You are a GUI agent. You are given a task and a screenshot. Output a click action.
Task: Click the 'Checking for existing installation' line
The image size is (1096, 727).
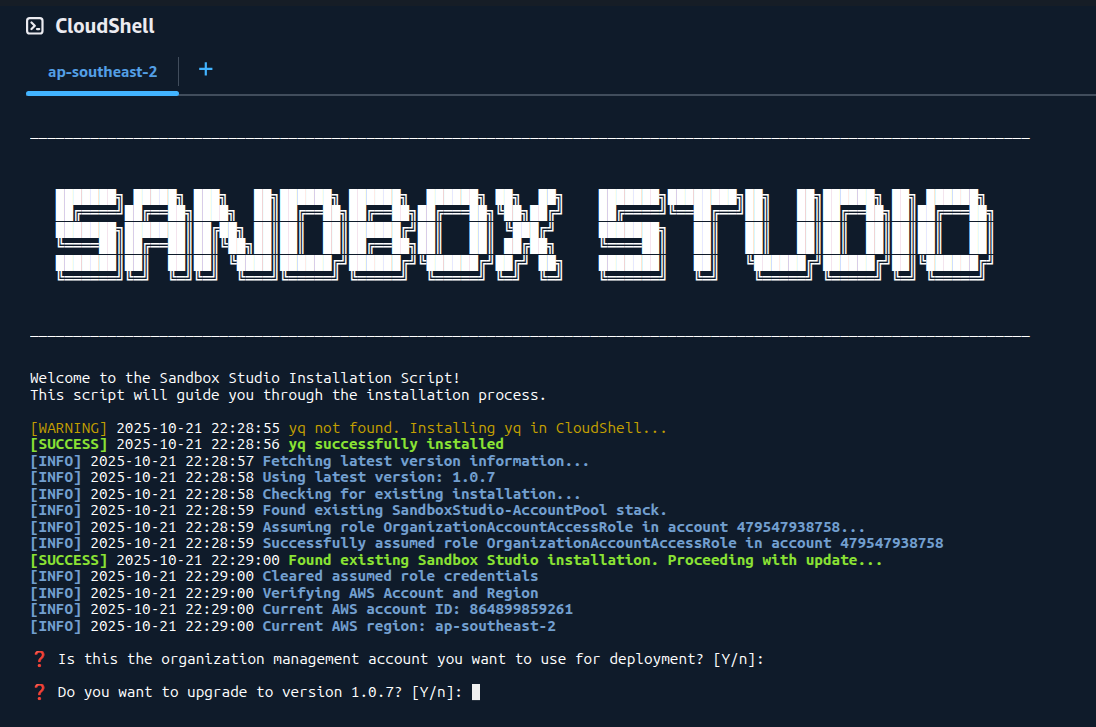421,494
